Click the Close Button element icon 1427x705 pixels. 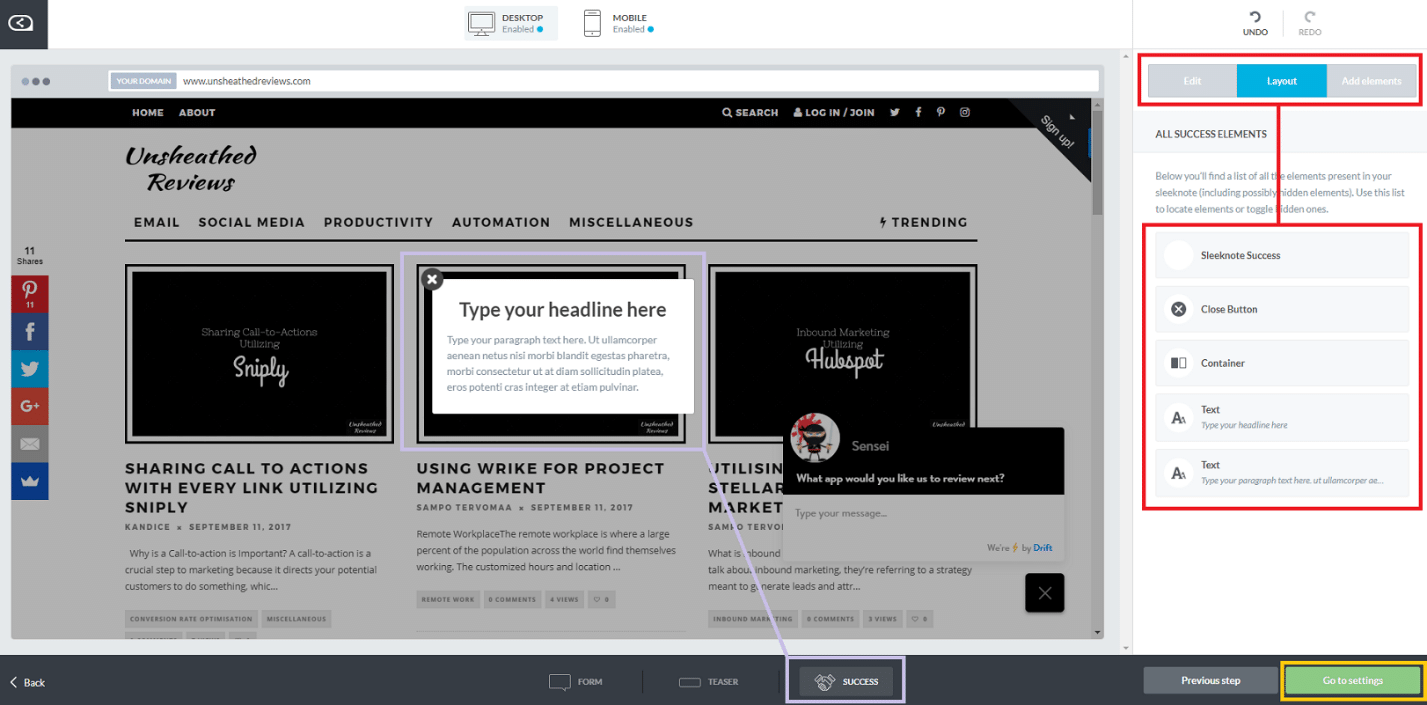tap(1179, 309)
